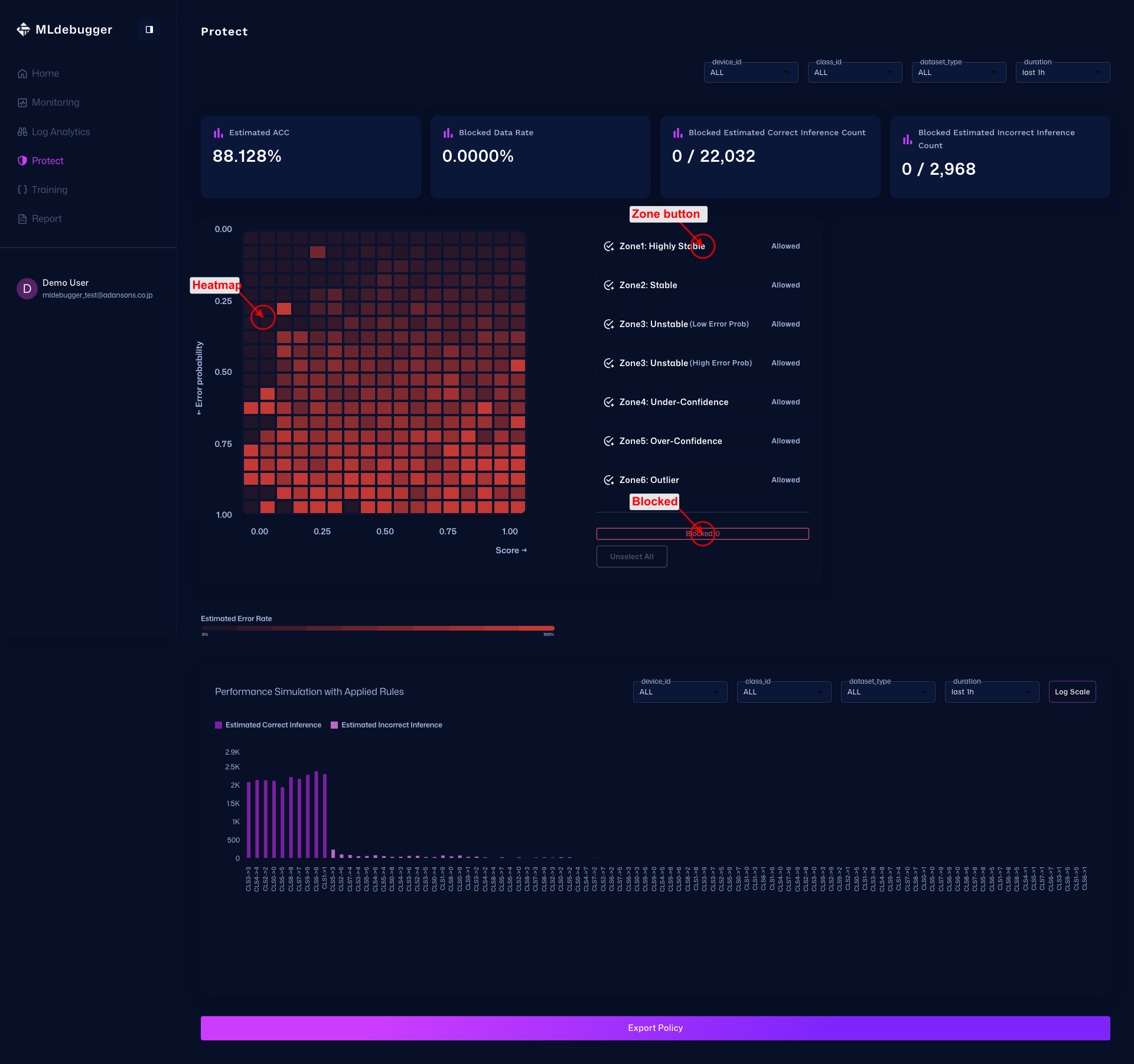
Task: Click the Unselect All button
Action: point(631,557)
